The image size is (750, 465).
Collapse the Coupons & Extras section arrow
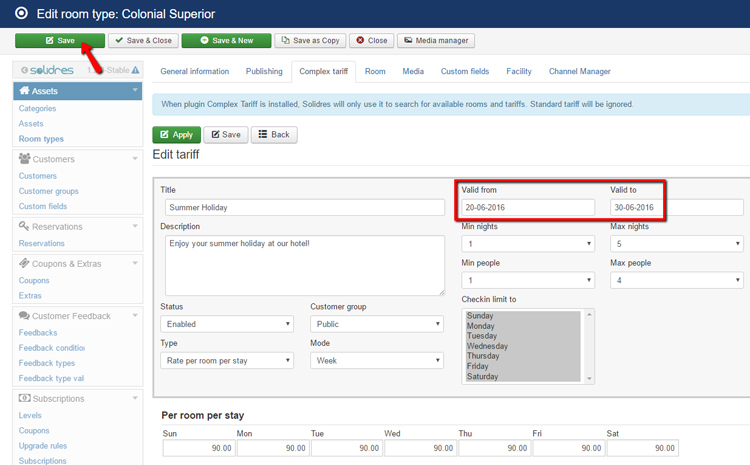click(135, 263)
